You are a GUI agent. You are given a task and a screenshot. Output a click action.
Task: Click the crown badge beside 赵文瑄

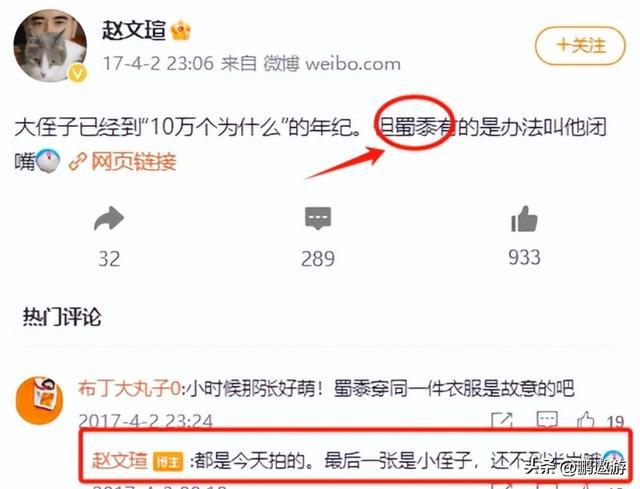click(x=181, y=31)
